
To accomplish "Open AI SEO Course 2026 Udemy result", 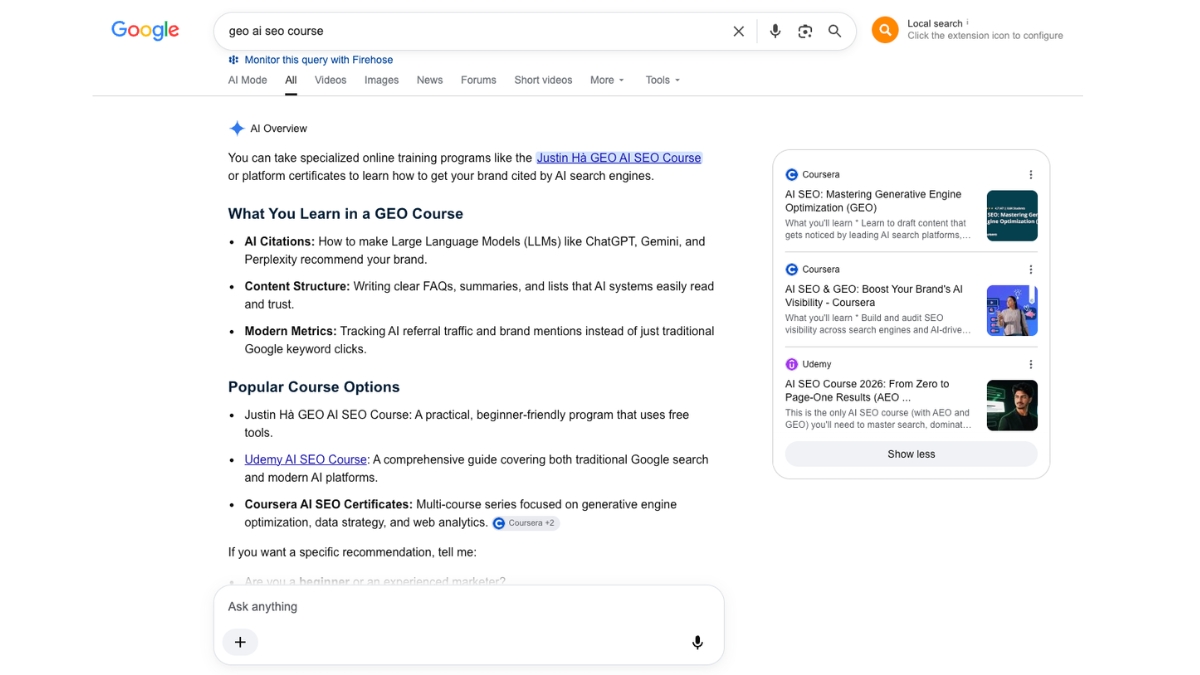I will (867, 391).
